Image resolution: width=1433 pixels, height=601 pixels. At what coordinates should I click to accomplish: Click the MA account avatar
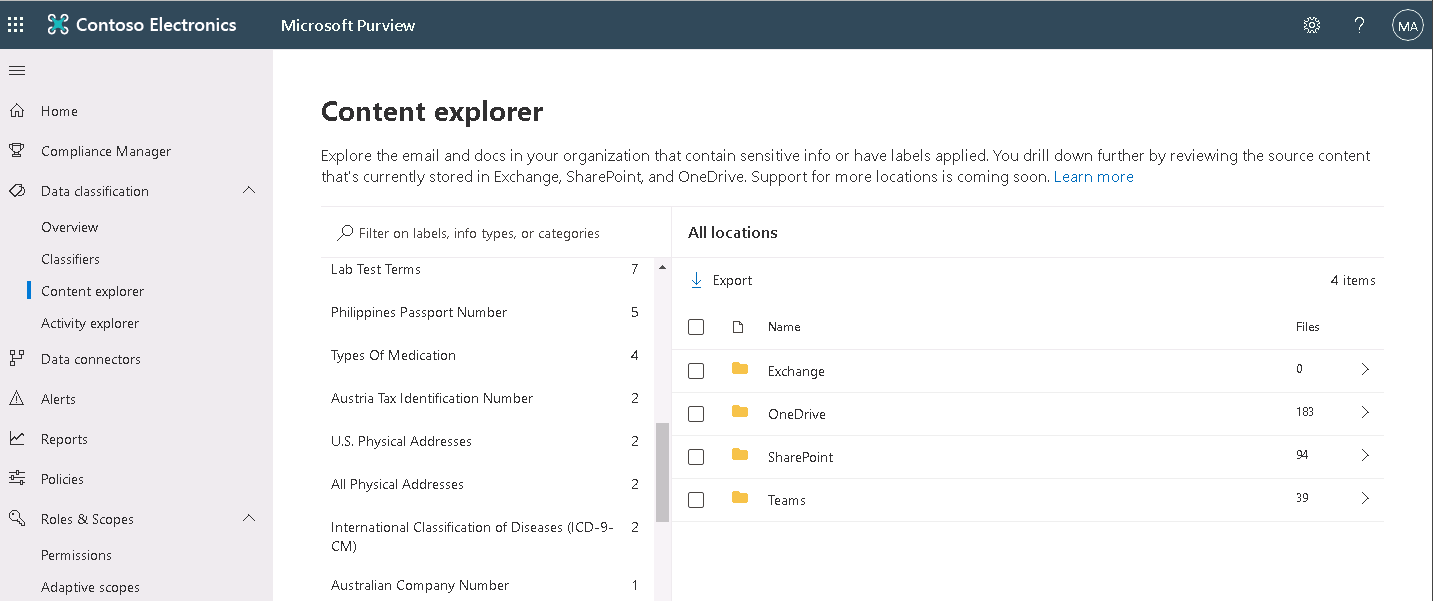tap(1407, 24)
